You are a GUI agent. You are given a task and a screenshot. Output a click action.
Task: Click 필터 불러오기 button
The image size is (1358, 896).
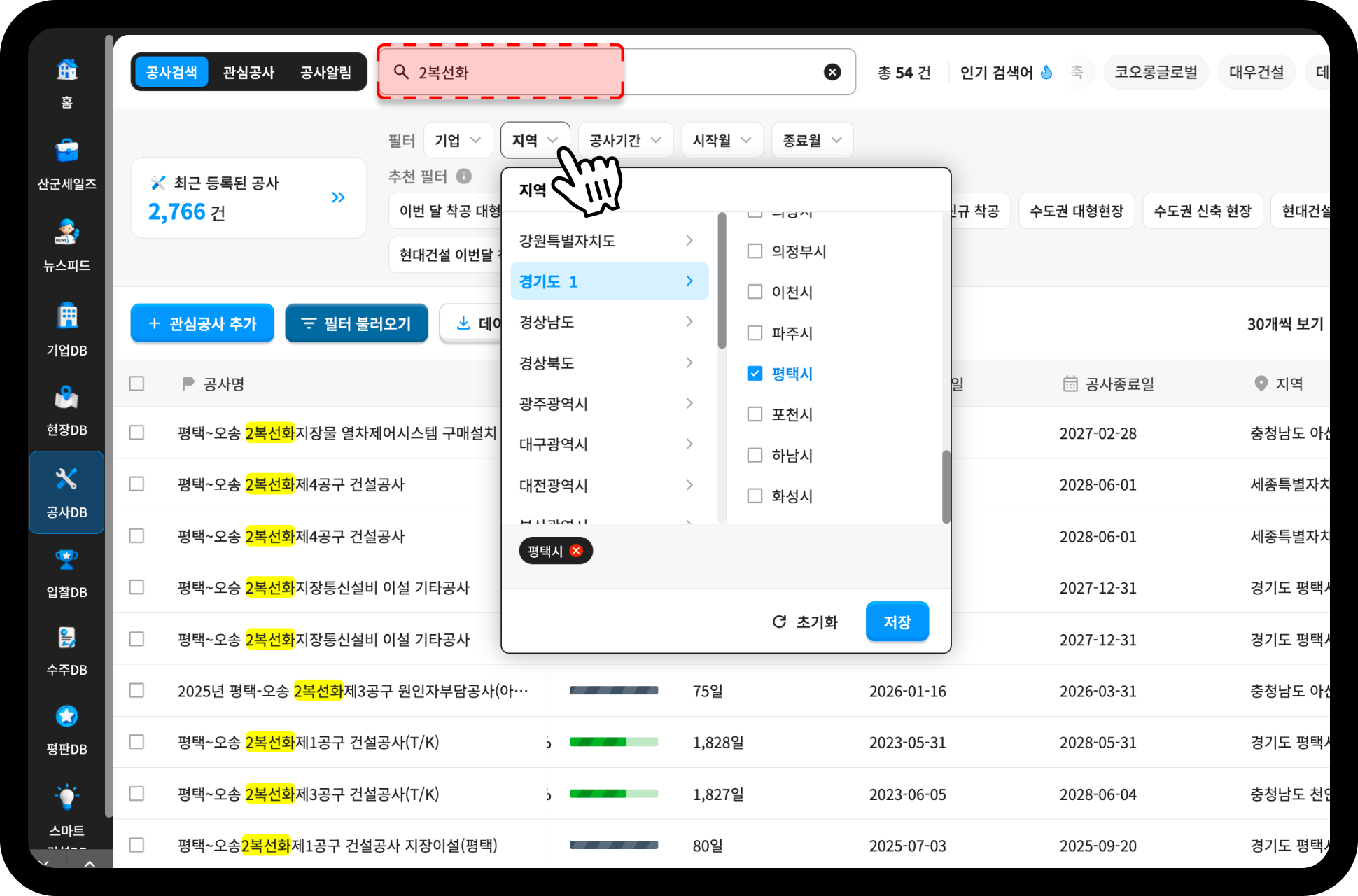(356, 323)
